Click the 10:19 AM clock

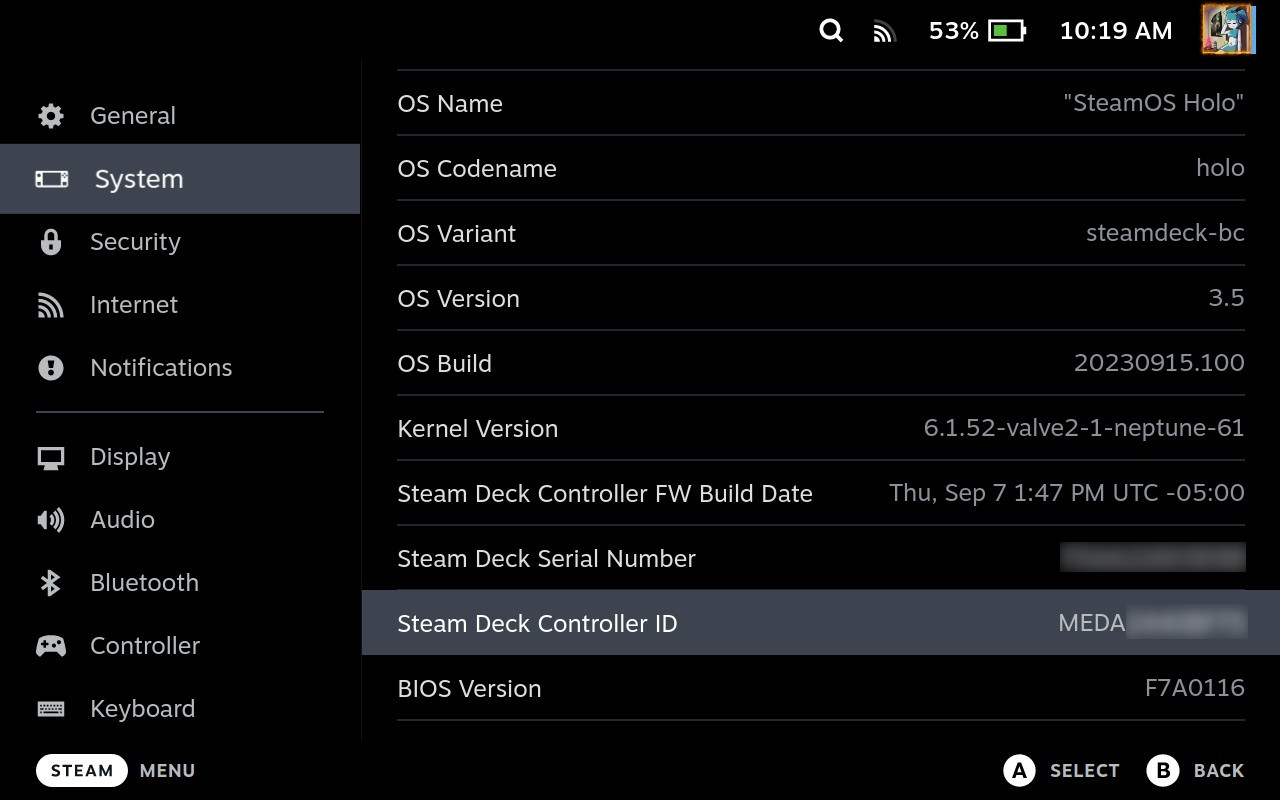[x=1116, y=31]
